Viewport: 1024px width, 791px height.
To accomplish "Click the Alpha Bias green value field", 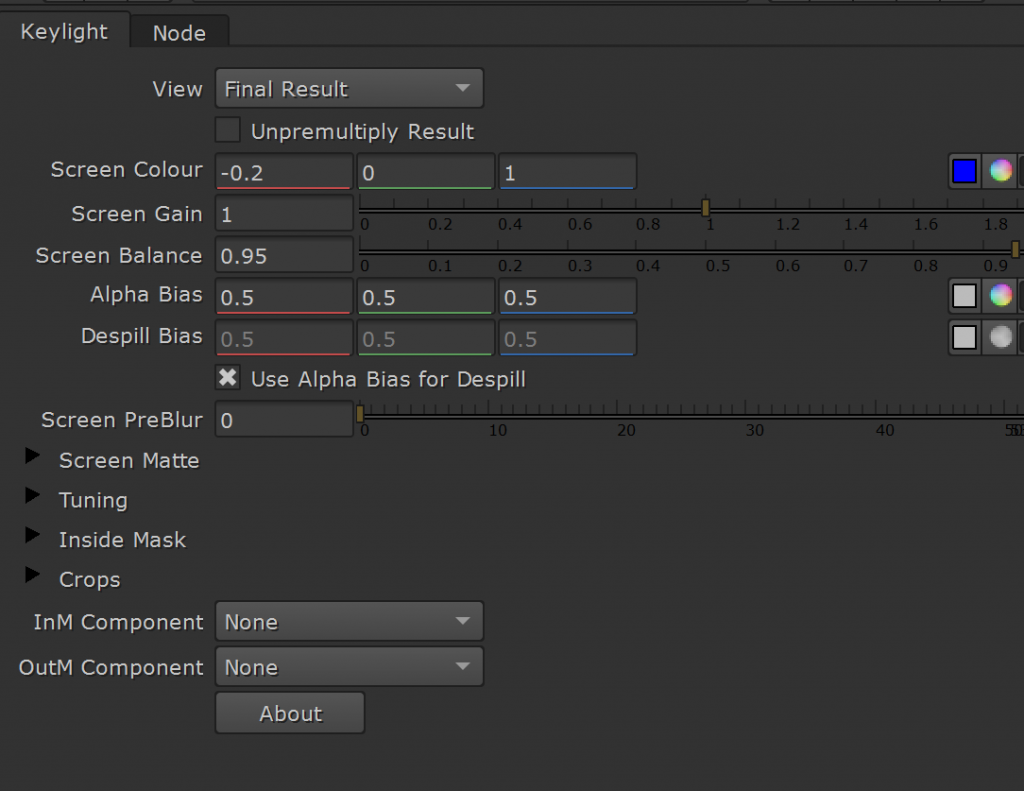I will [426, 297].
